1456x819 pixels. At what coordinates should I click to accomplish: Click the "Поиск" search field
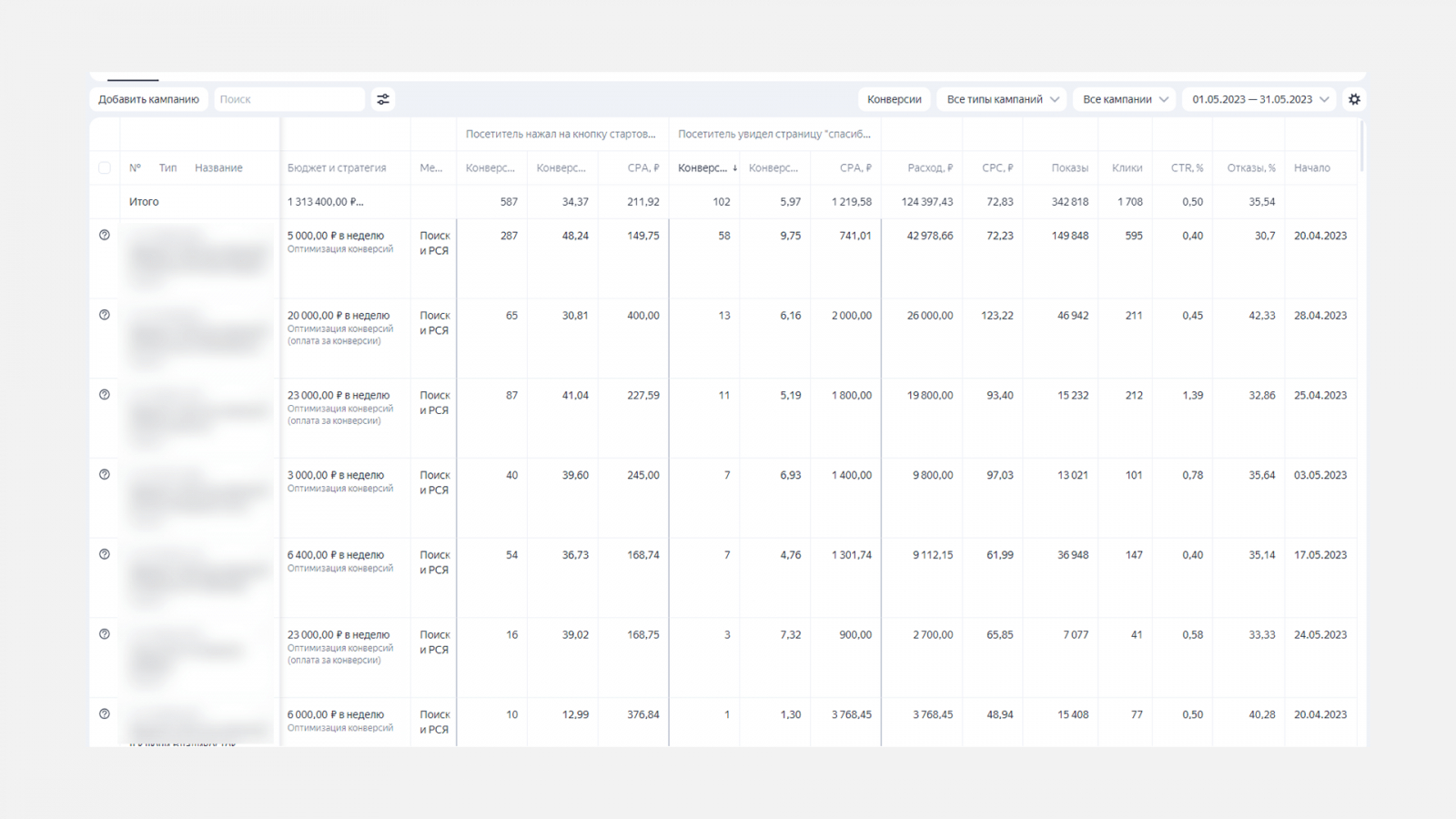(289, 99)
